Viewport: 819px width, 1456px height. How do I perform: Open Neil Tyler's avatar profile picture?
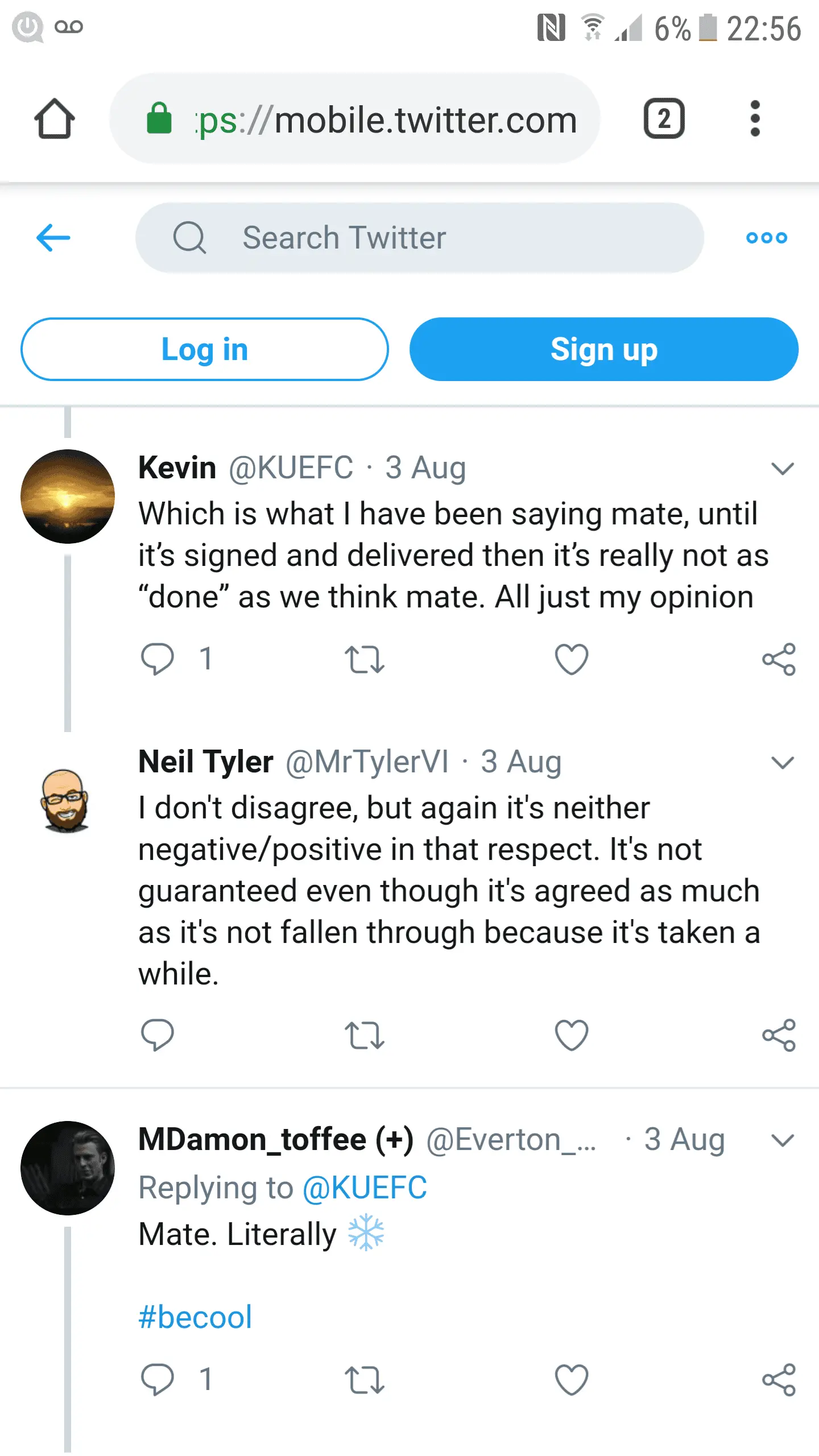coord(66,801)
